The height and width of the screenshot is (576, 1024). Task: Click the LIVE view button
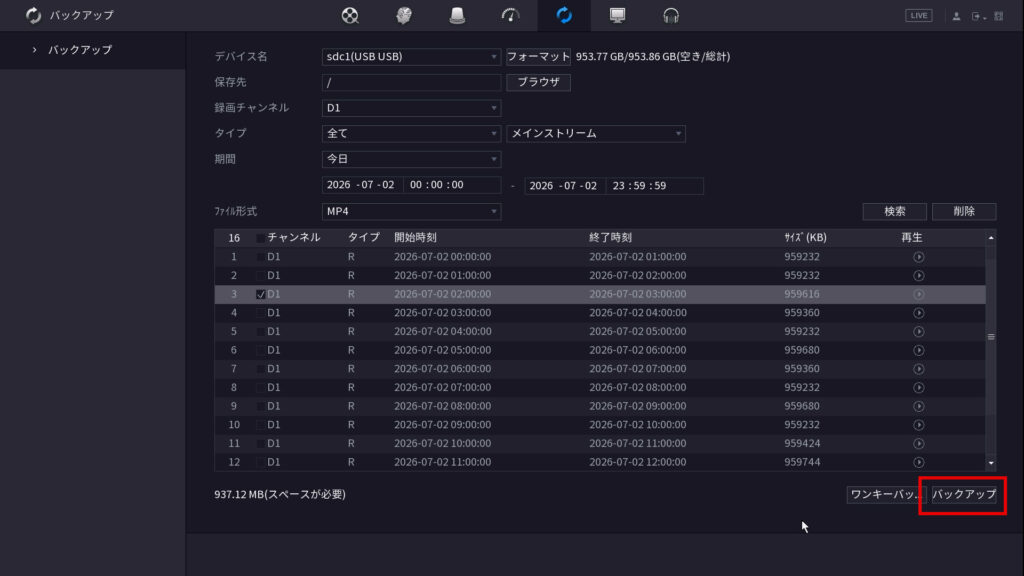click(x=918, y=16)
